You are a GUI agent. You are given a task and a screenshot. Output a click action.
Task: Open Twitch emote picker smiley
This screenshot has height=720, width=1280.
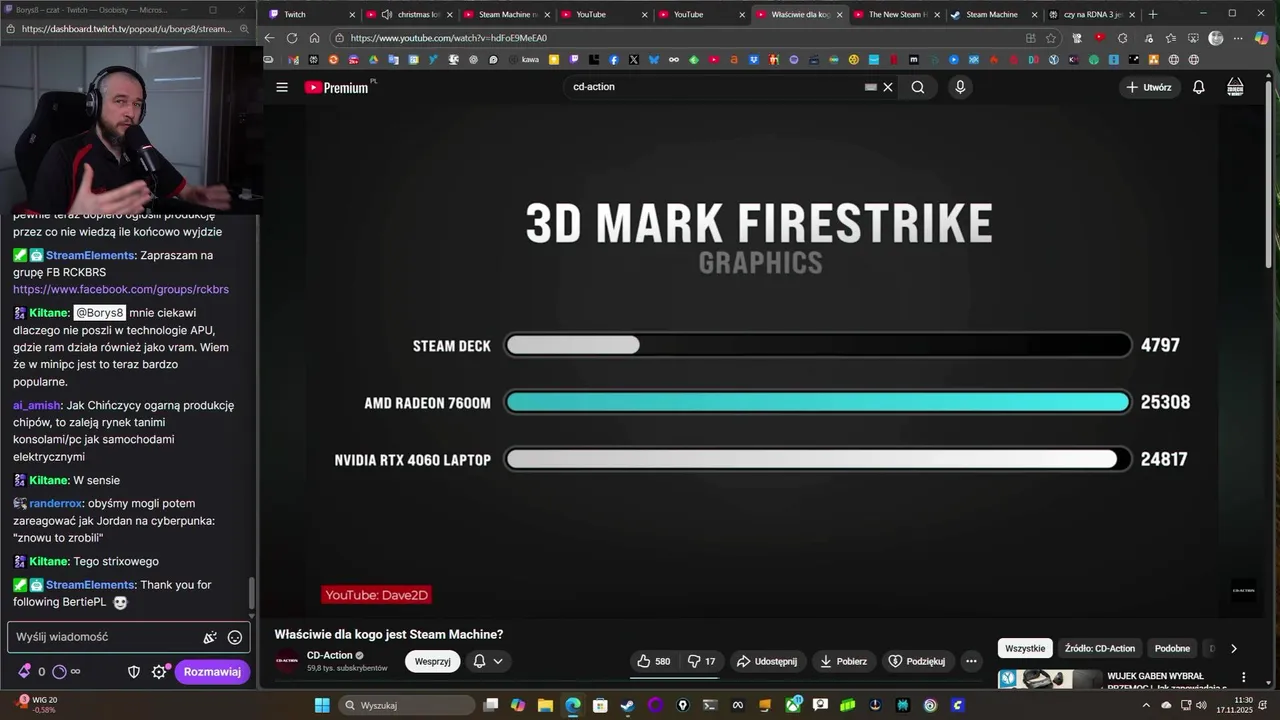click(235, 637)
